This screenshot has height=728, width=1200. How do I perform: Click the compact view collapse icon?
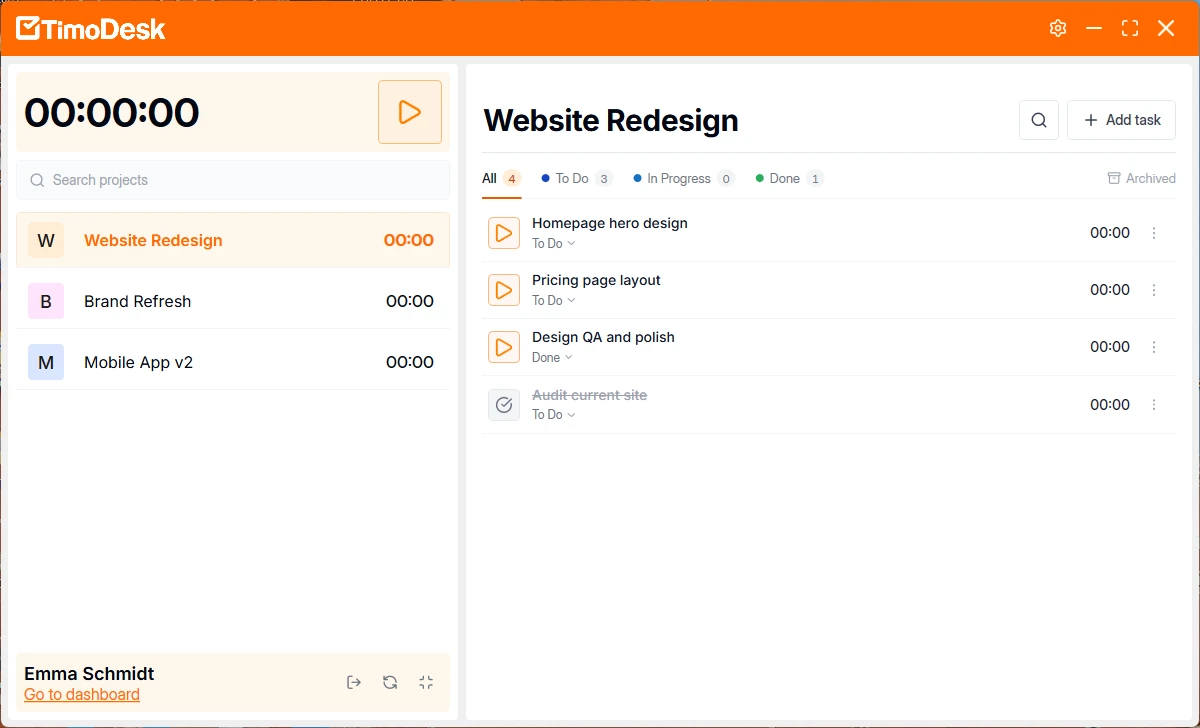pyautogui.click(x=426, y=682)
